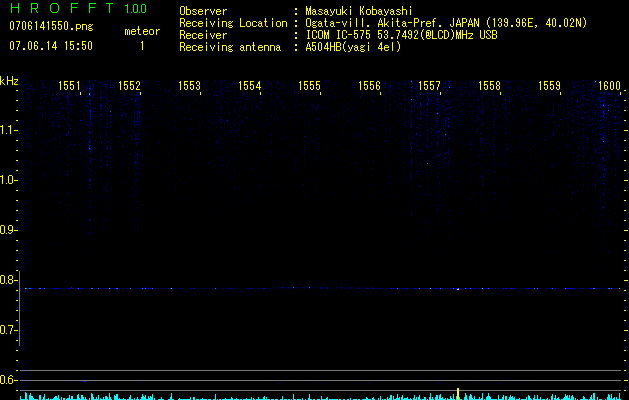Click the Receiving antenna field label
This screenshot has width=629, height=400.
point(230,47)
